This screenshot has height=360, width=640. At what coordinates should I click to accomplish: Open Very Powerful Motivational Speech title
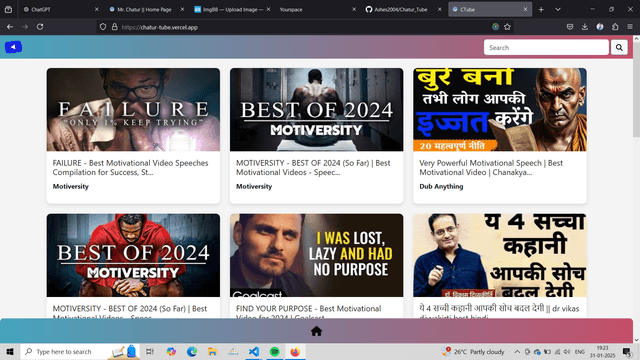pos(491,167)
